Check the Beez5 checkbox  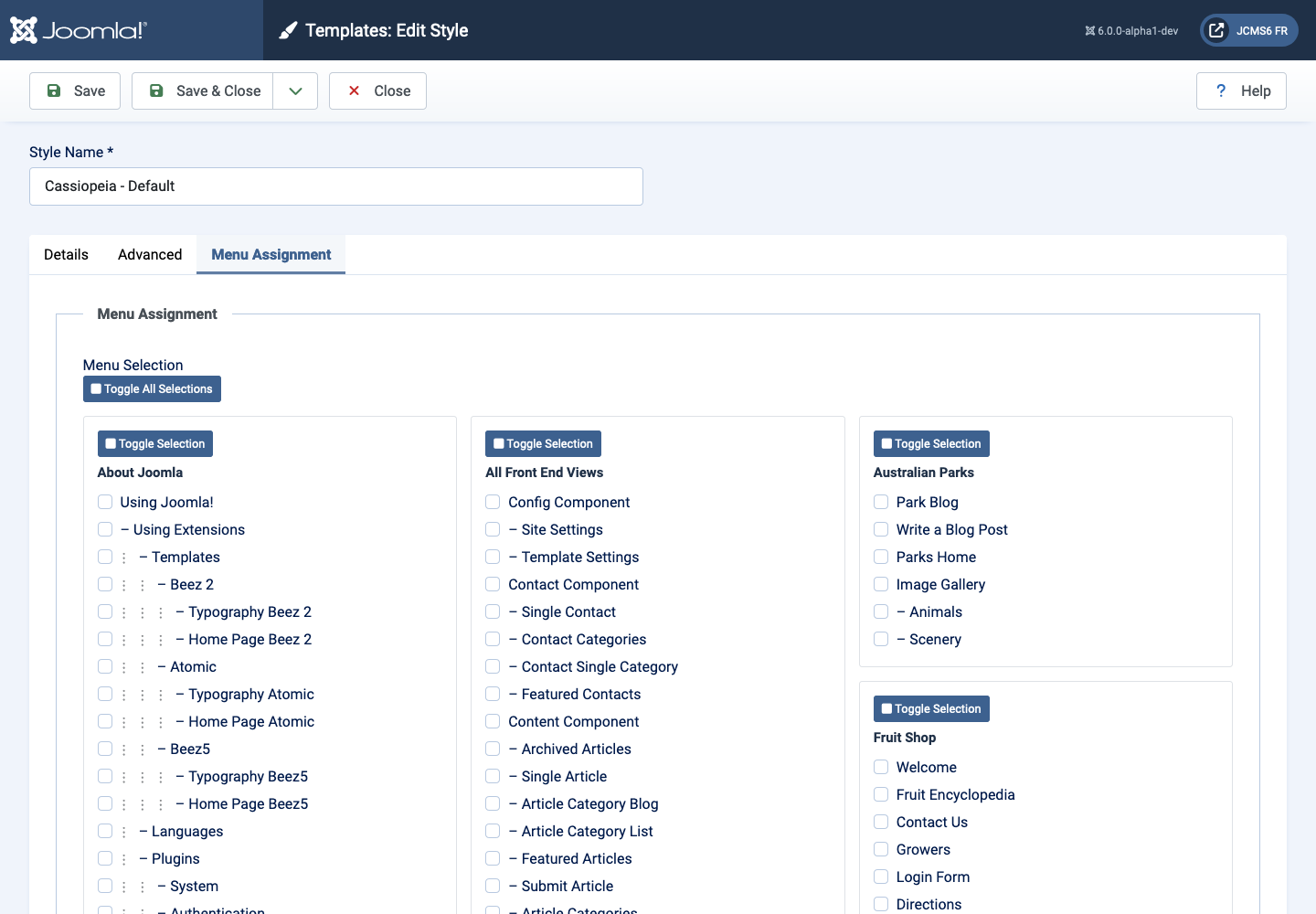point(105,749)
